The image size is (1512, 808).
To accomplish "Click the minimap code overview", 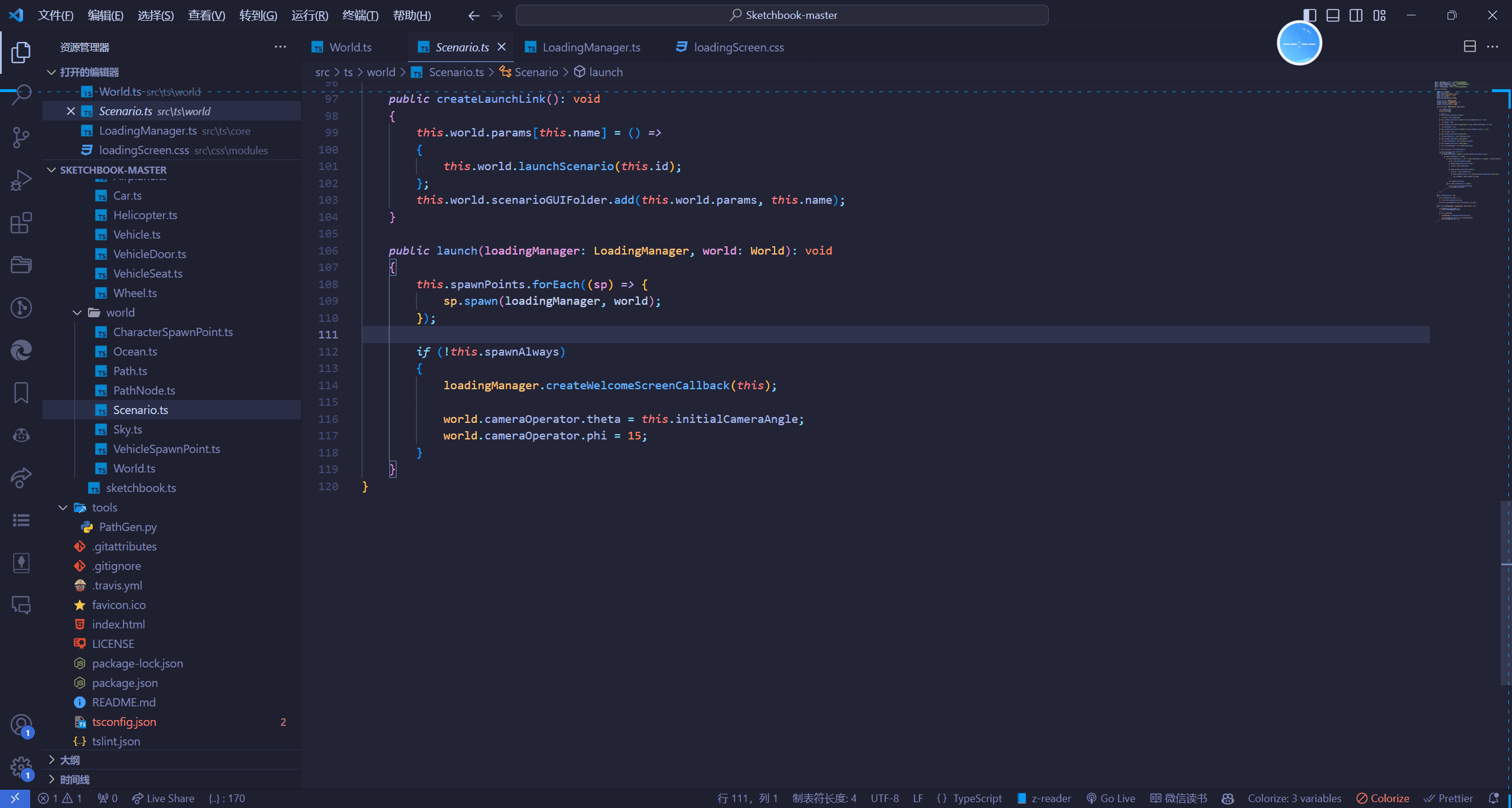I will (x=1467, y=152).
